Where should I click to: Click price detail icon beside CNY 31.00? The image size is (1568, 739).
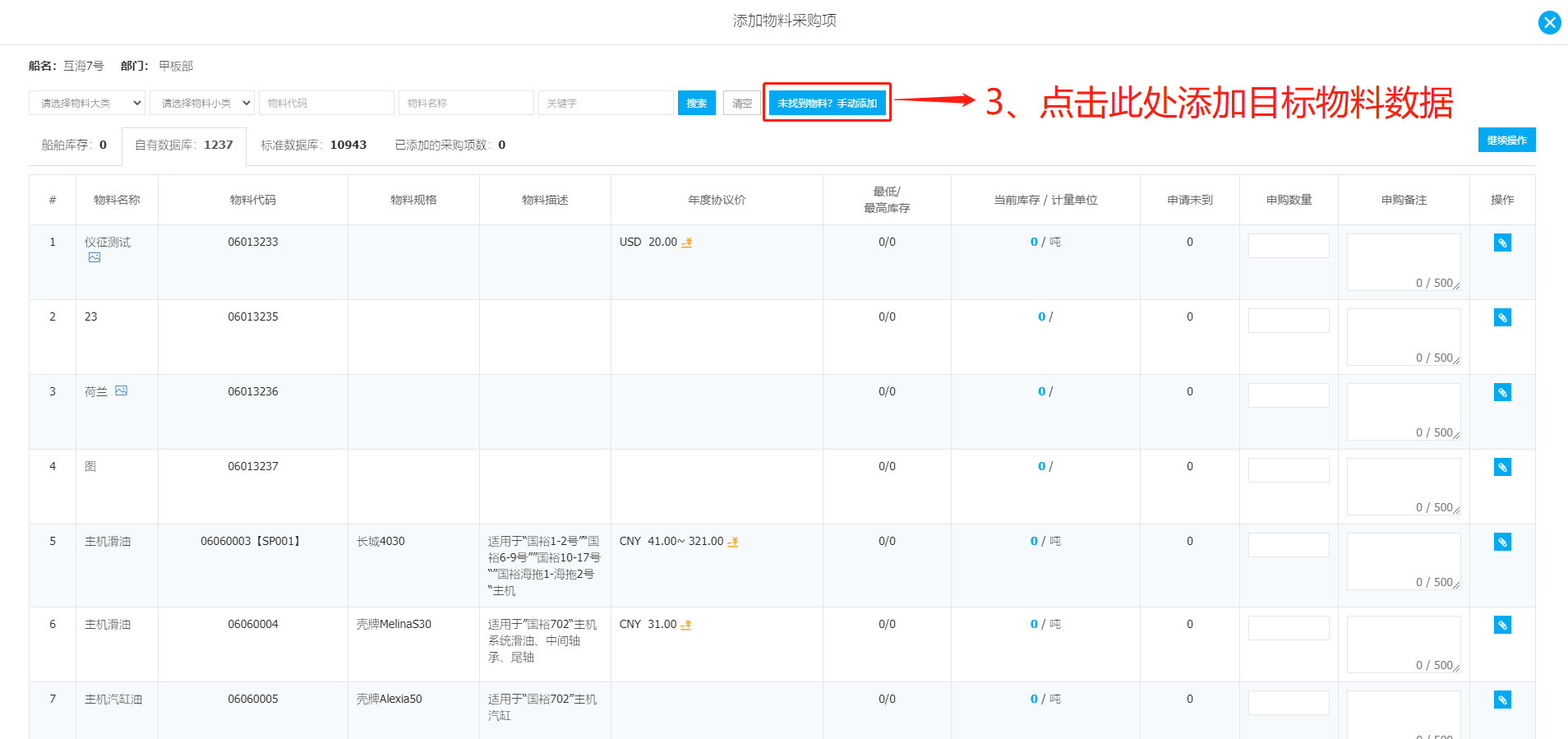[x=685, y=625]
